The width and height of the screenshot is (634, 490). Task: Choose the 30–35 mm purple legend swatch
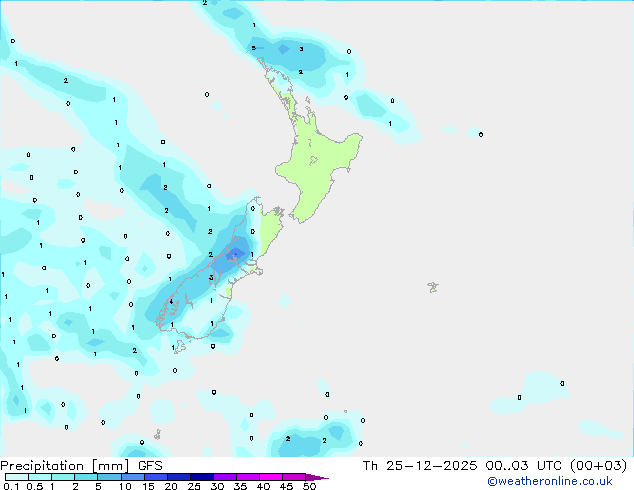coord(224,477)
